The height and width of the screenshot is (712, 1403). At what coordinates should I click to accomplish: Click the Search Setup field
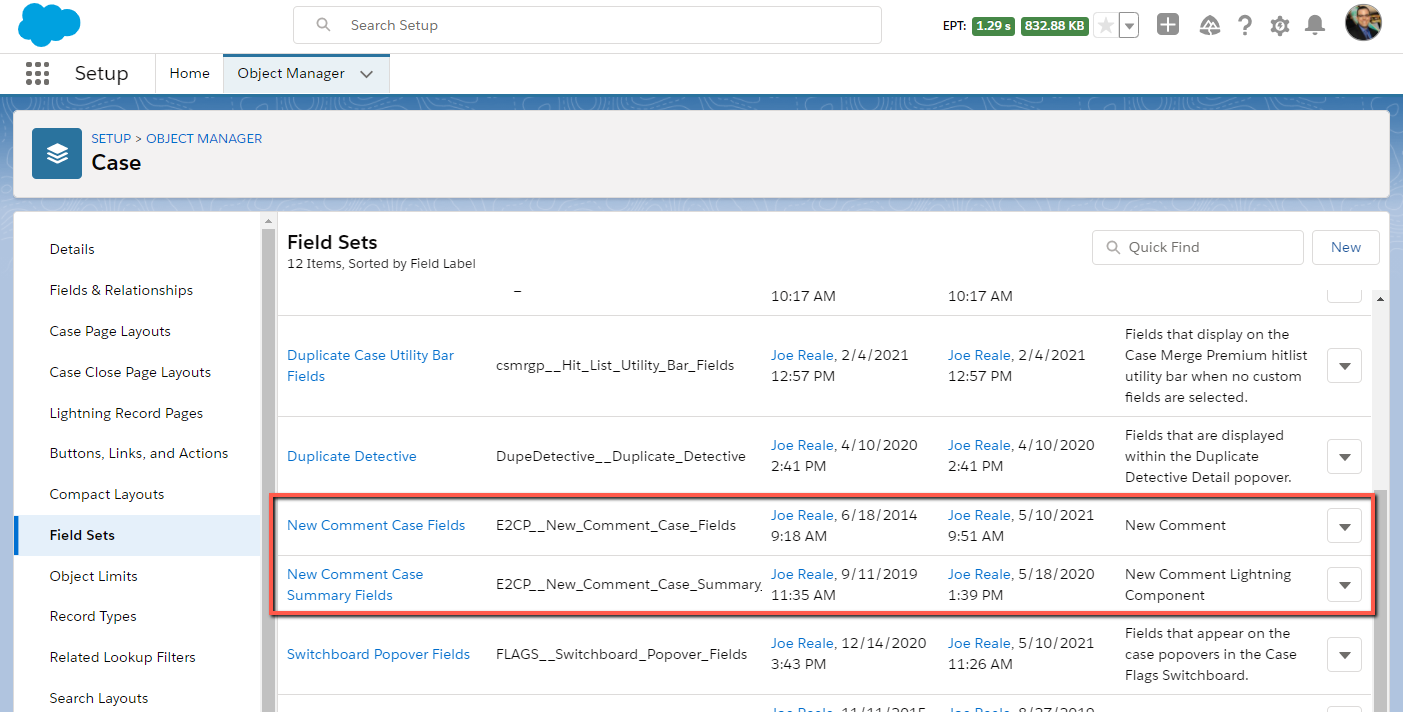pos(587,25)
